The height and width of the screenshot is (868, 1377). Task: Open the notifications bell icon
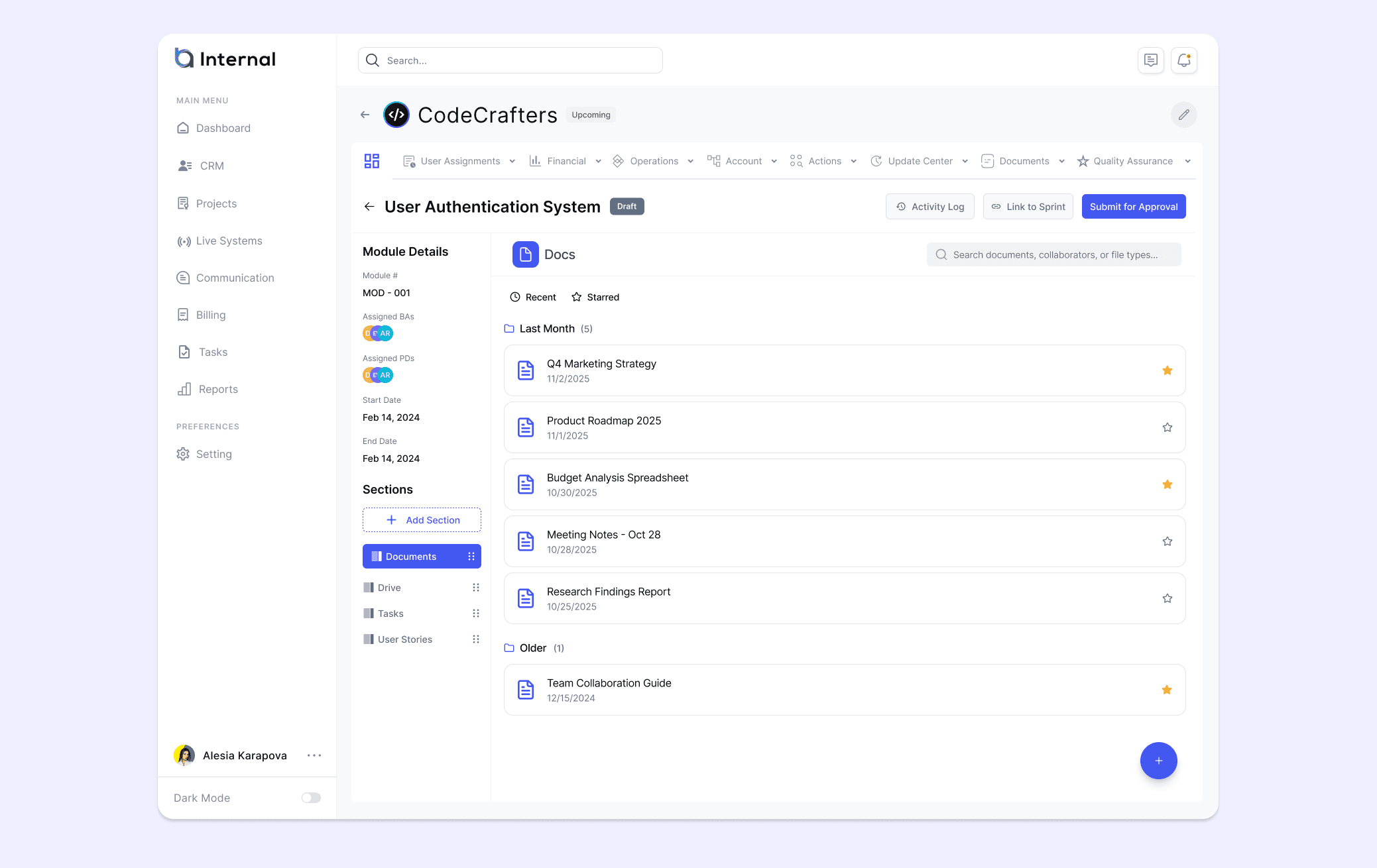click(1183, 60)
